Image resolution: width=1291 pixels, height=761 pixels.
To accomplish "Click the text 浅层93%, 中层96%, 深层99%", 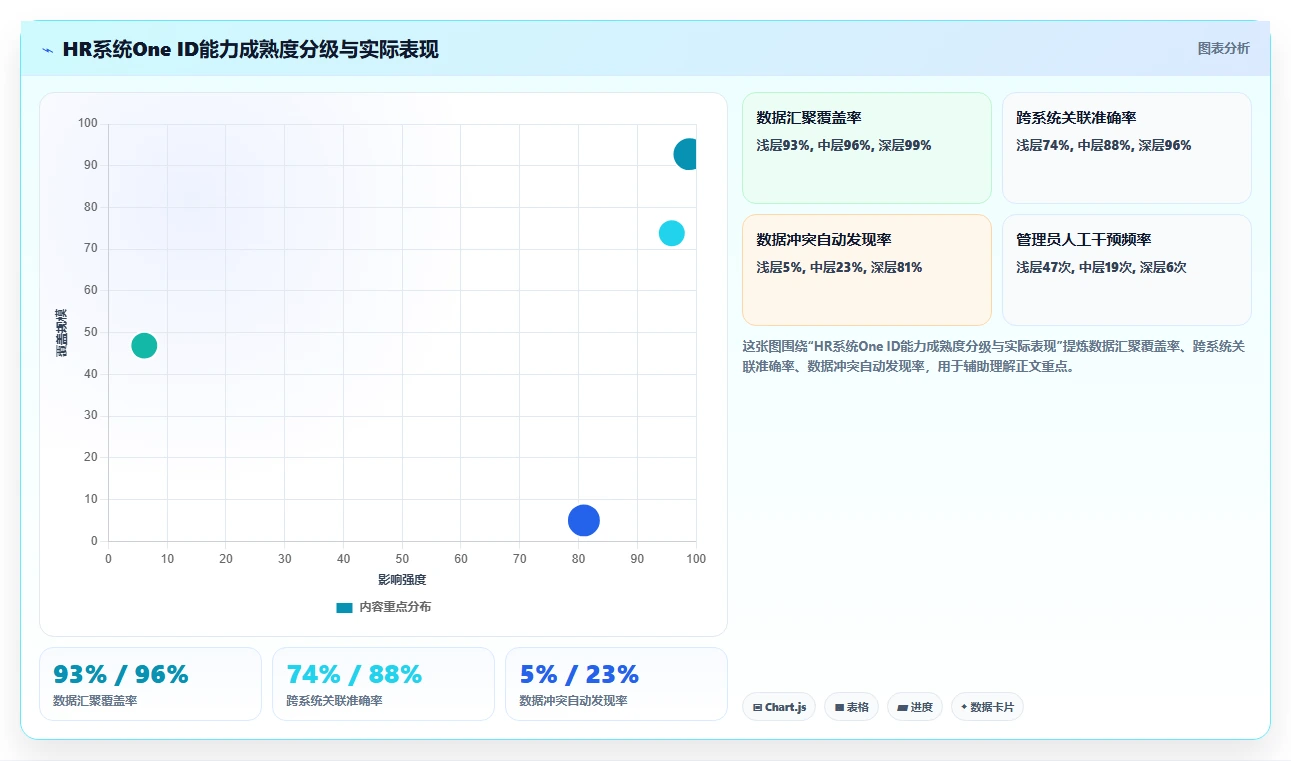I will point(844,146).
